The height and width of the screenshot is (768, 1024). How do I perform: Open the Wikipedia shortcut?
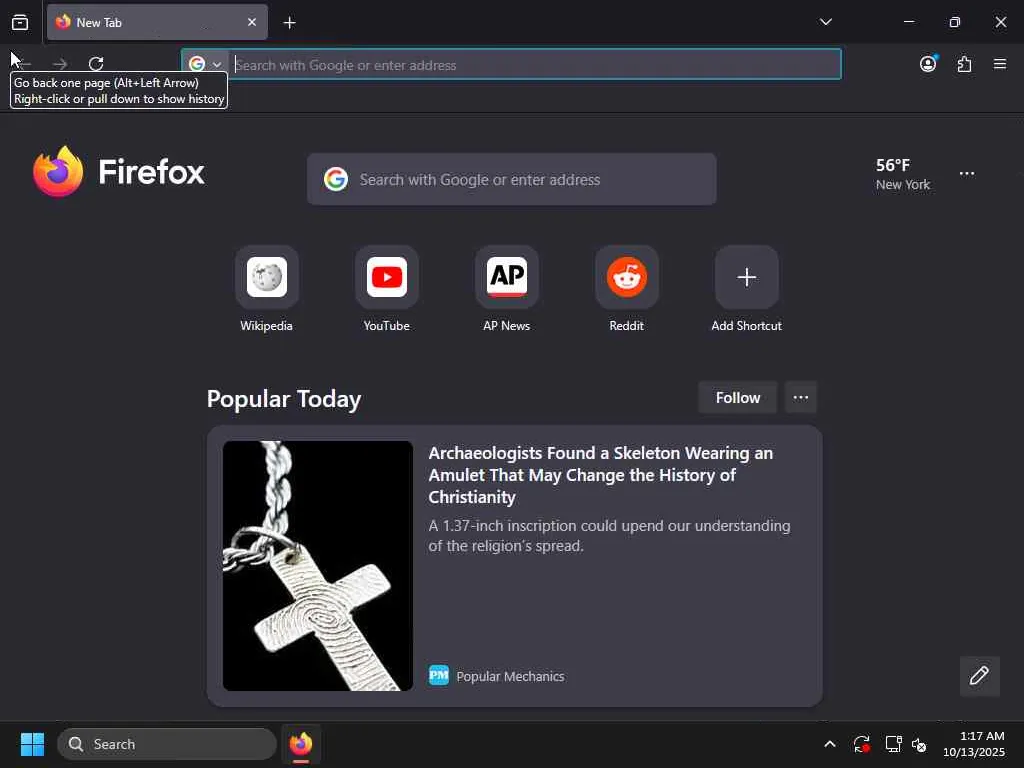click(x=266, y=289)
